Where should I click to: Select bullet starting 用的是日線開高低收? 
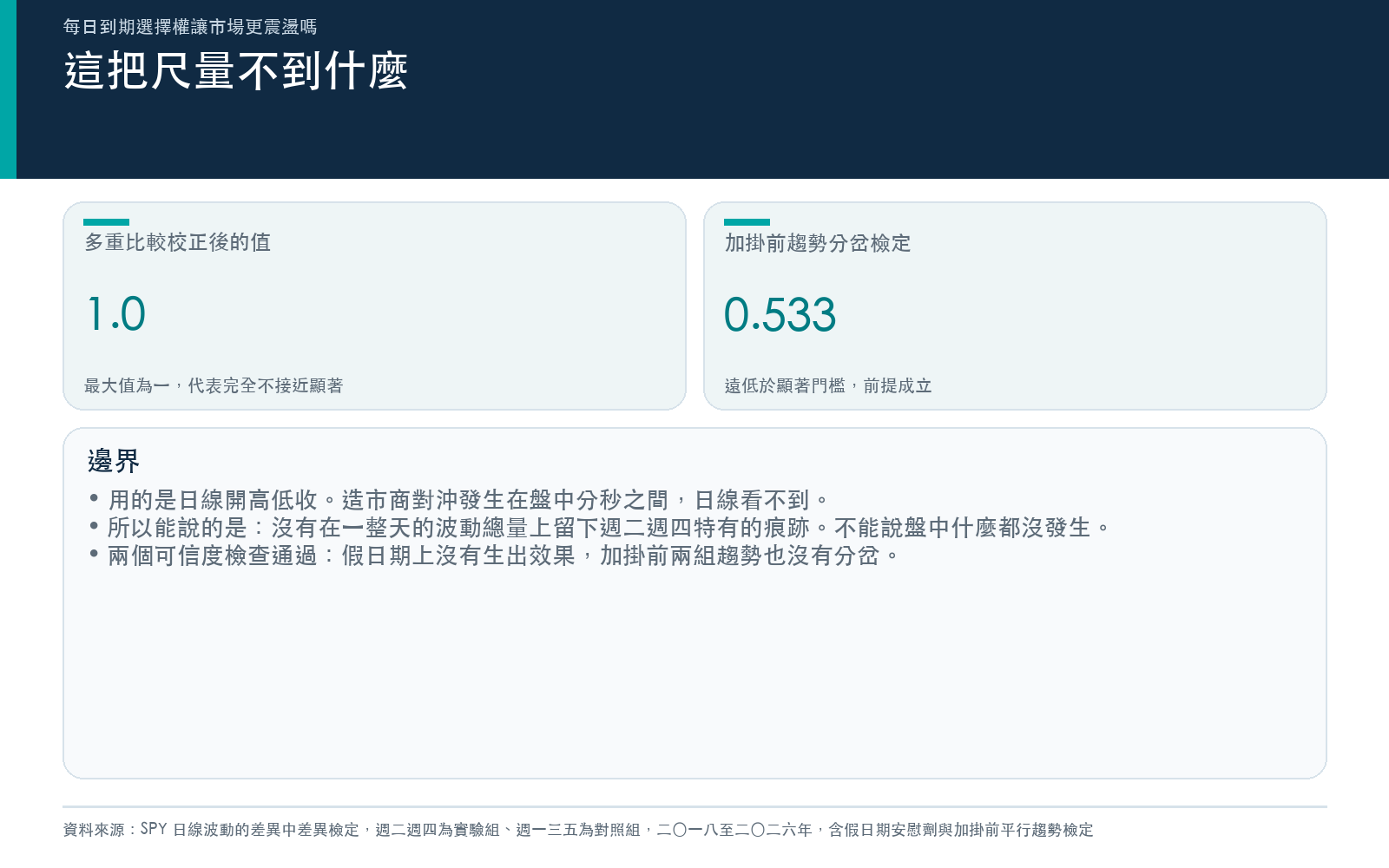tap(459, 500)
